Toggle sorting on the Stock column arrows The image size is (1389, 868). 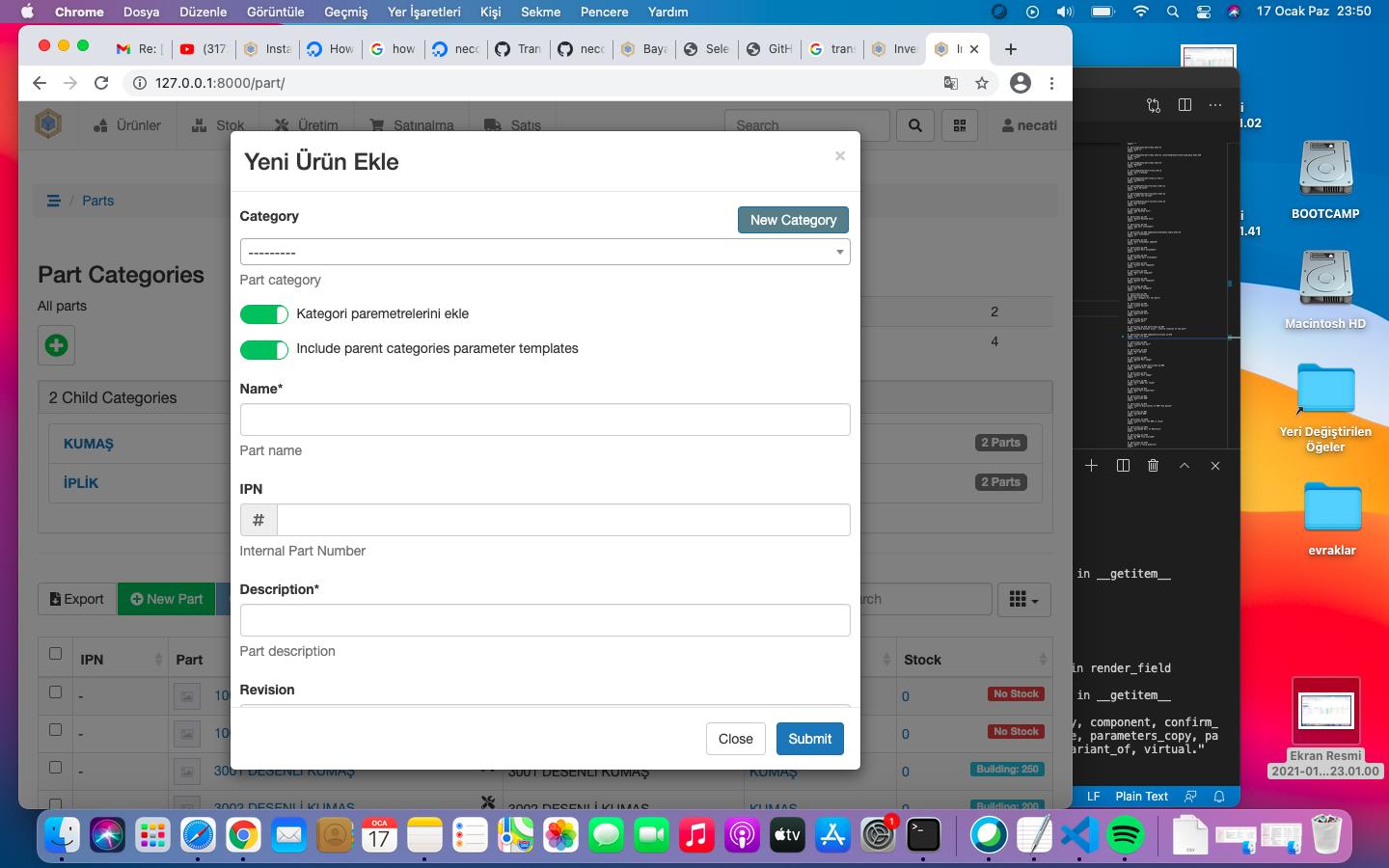pyautogui.click(x=1043, y=659)
